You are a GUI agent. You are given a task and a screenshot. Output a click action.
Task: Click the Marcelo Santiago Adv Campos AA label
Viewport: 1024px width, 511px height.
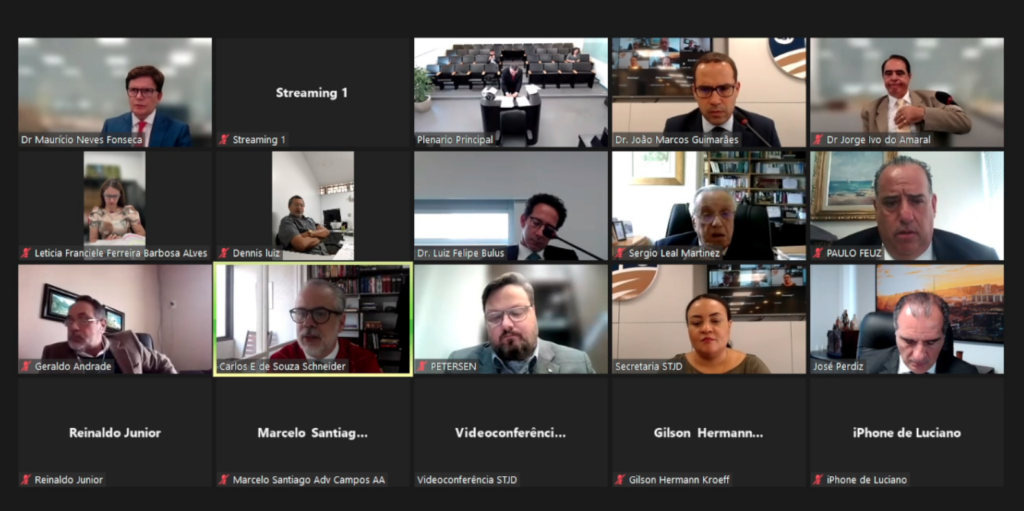(x=309, y=480)
